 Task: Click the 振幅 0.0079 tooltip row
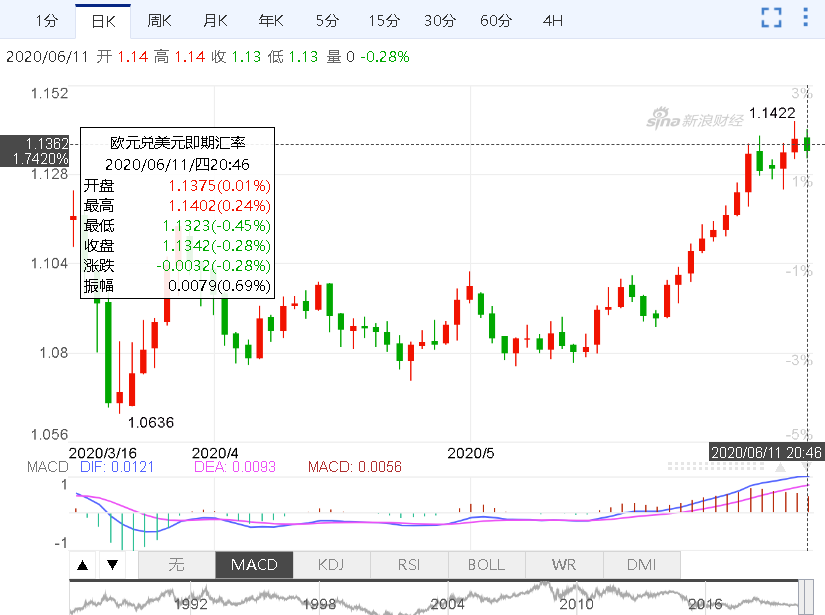click(177, 286)
